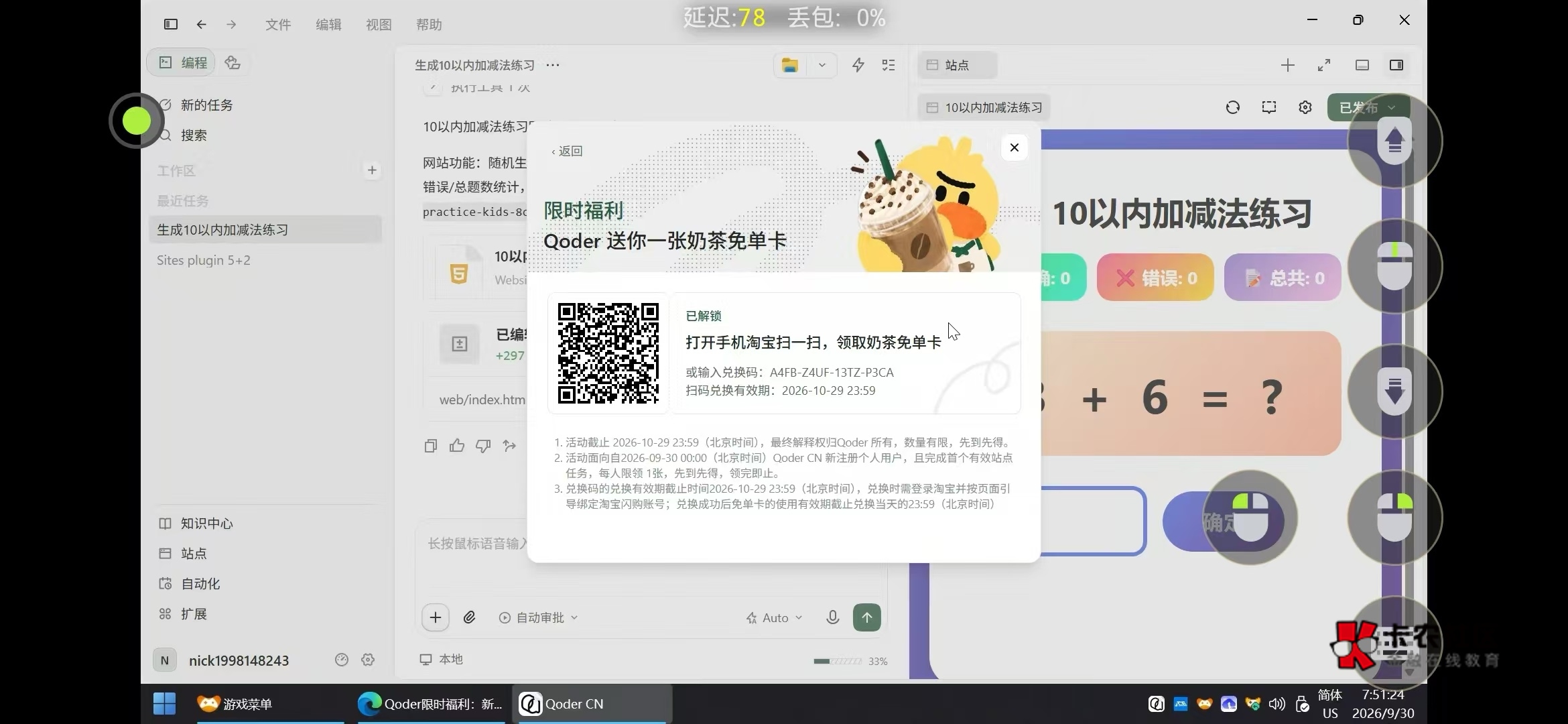Click 总共: 0 counter in preview
The width and height of the screenshot is (1568, 724).
pyautogui.click(x=1283, y=278)
